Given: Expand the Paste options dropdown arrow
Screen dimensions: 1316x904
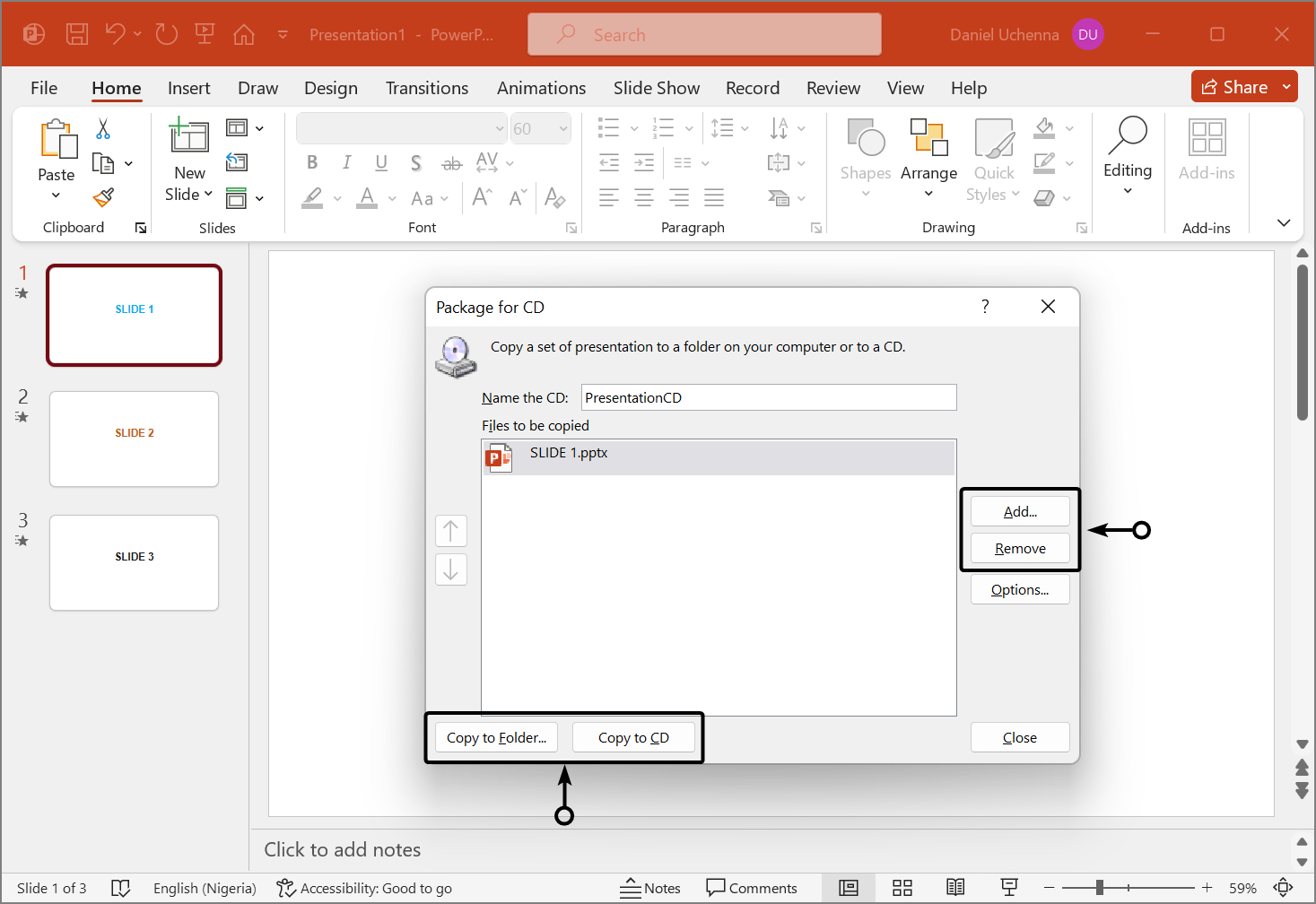Looking at the screenshot, I should point(56,196).
